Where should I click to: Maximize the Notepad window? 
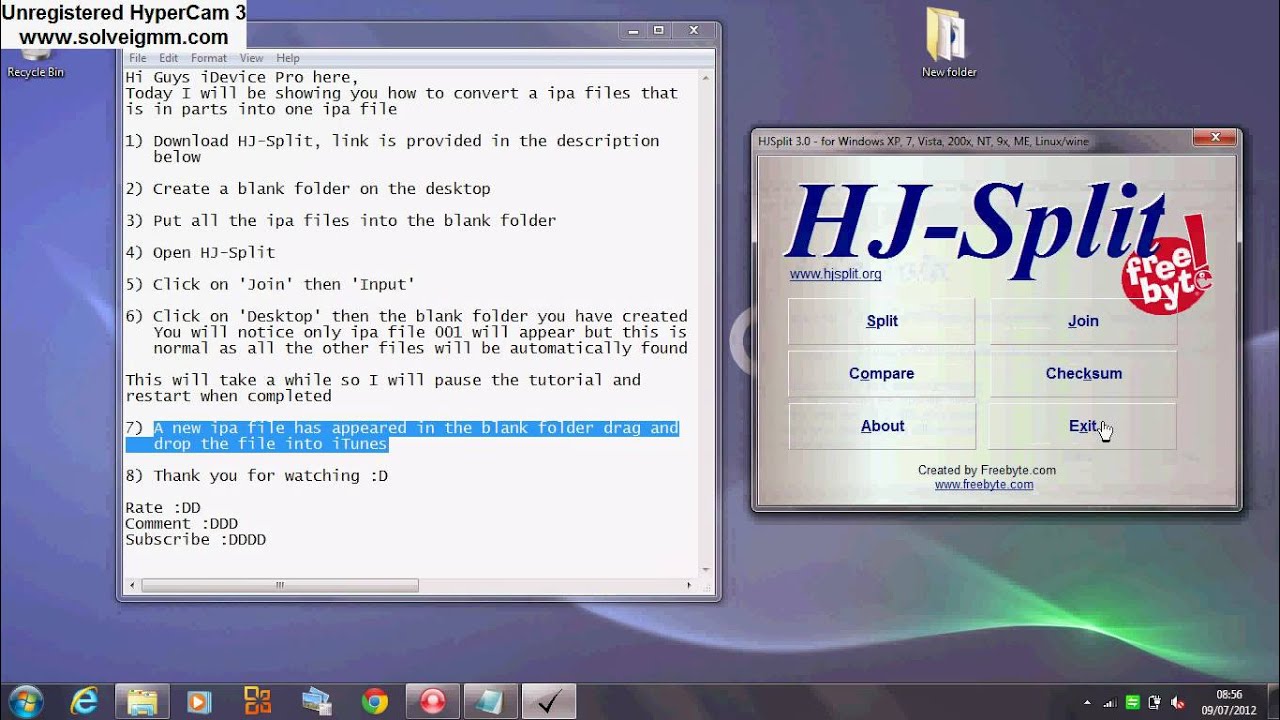(x=658, y=31)
